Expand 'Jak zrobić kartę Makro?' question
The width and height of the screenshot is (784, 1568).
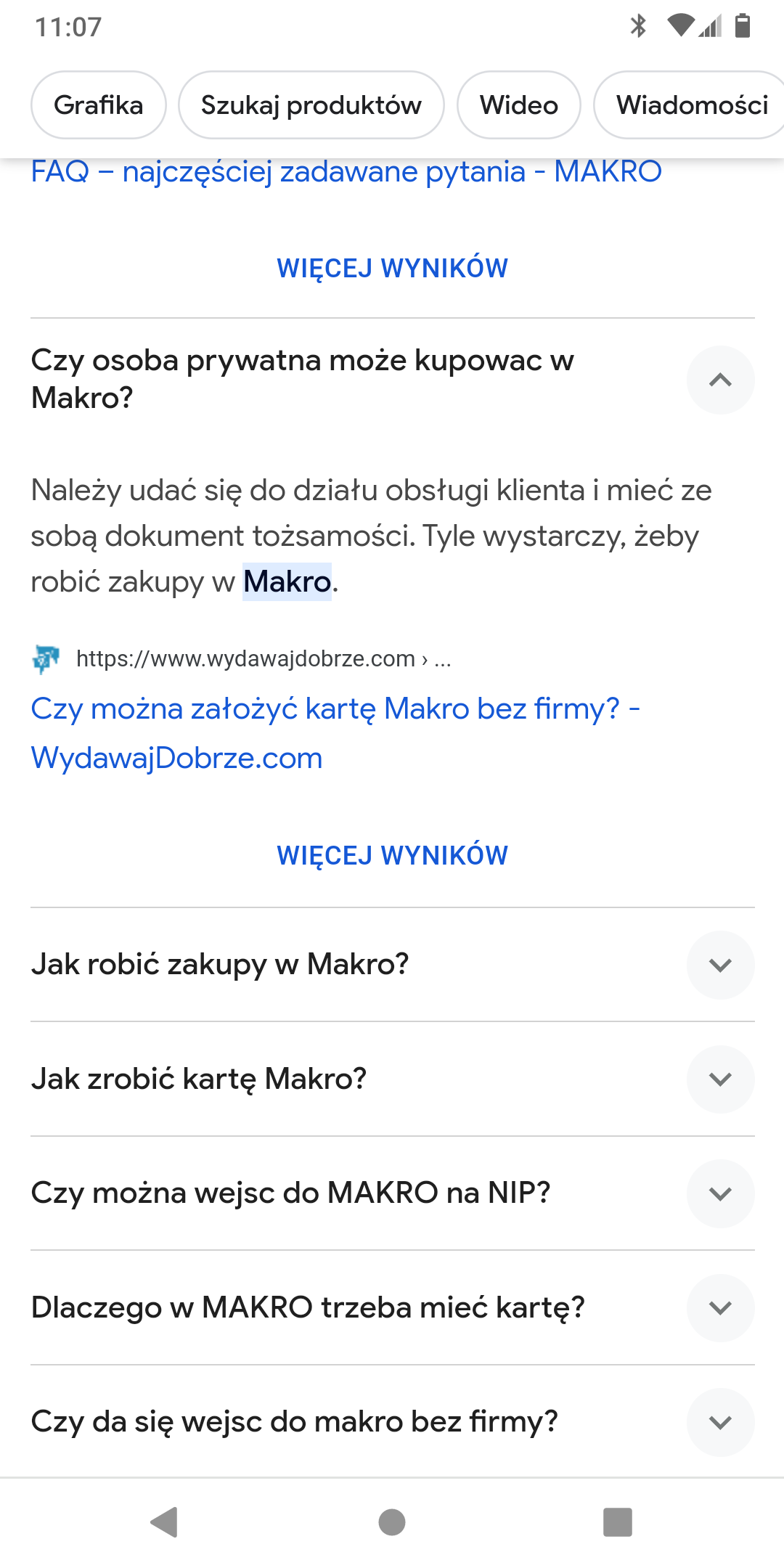click(x=720, y=1079)
